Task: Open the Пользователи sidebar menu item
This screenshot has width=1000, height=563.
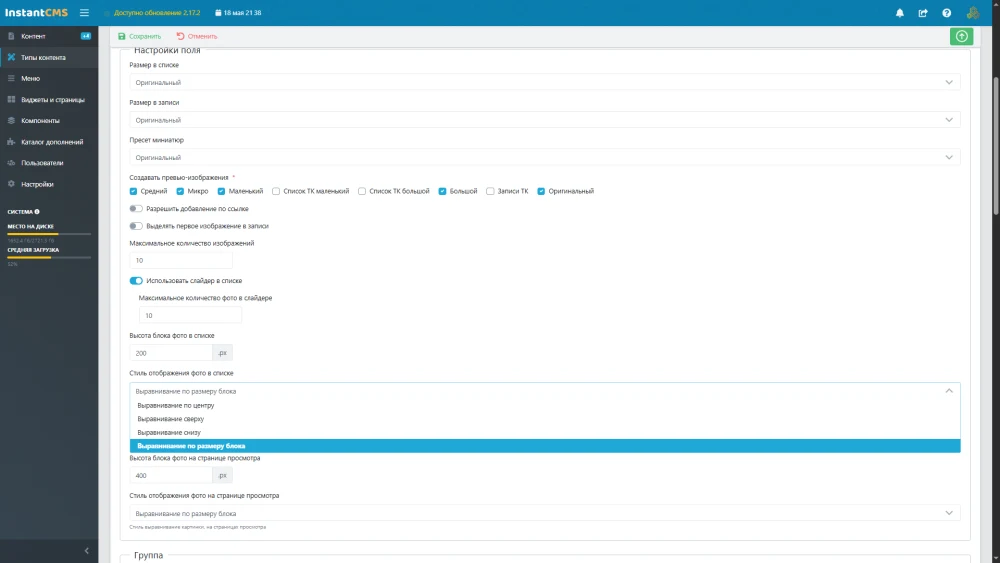Action: 49,163
